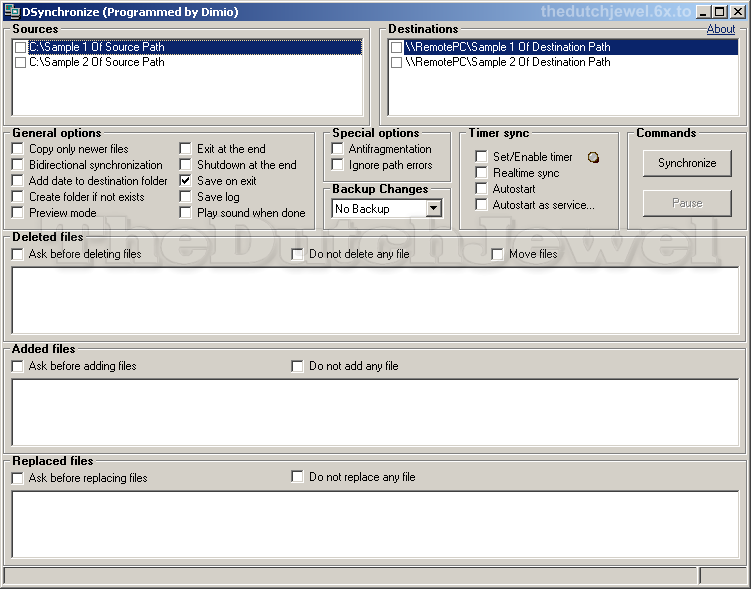
Task: Minimize the DSynchronize window
Action: pos(703,11)
